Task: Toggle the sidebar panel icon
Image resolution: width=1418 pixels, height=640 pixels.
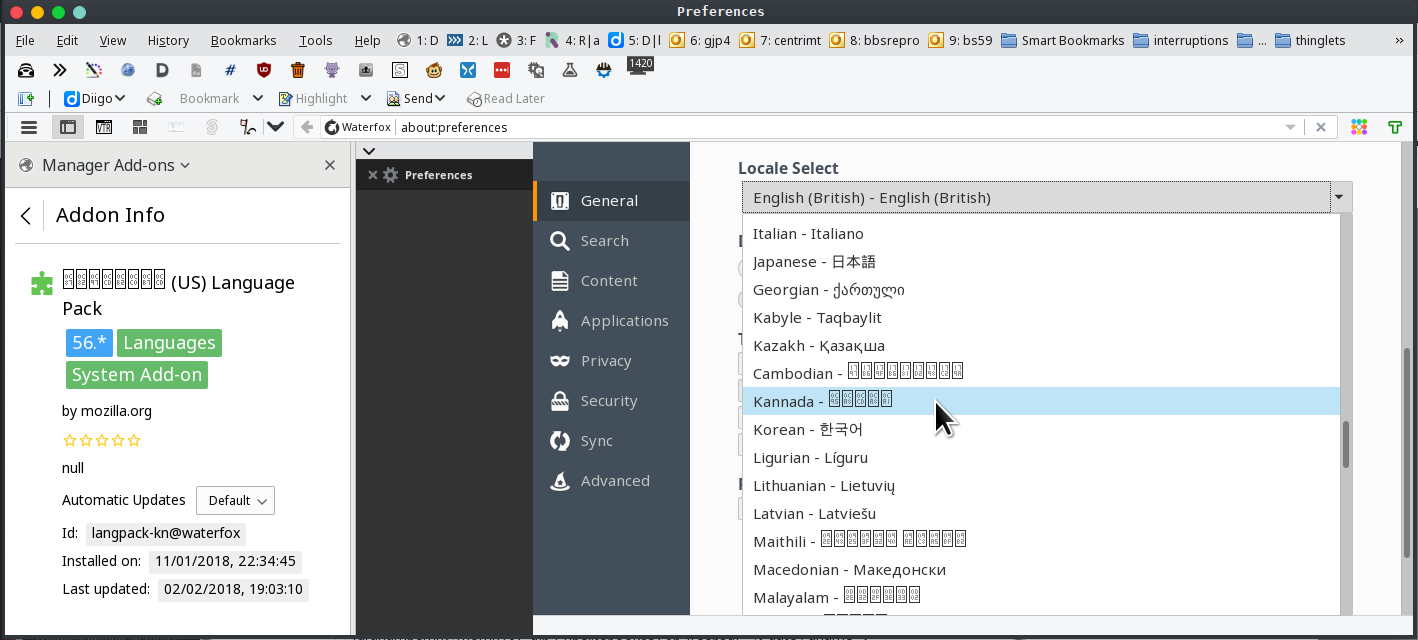Action: point(67,127)
